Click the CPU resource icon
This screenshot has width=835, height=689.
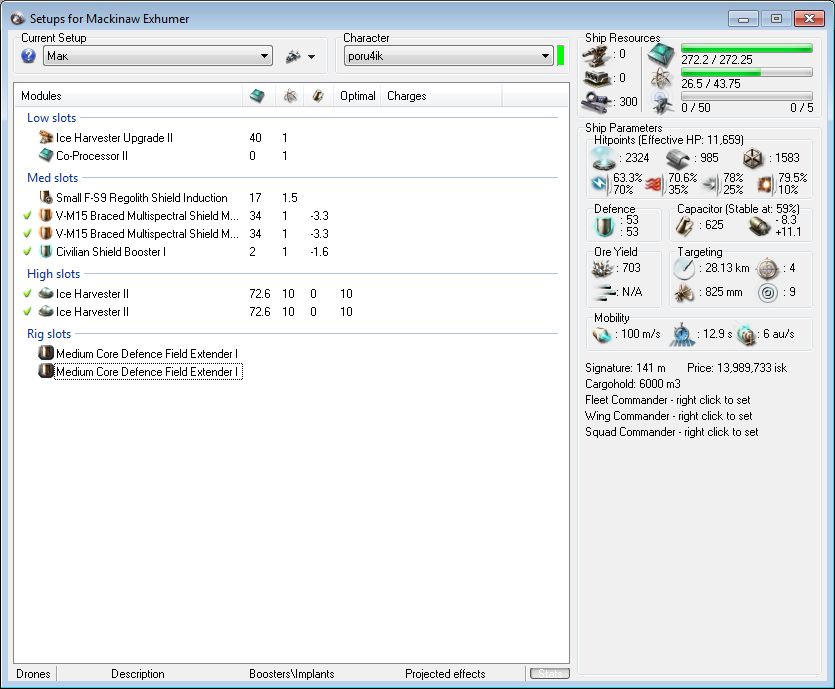point(661,55)
